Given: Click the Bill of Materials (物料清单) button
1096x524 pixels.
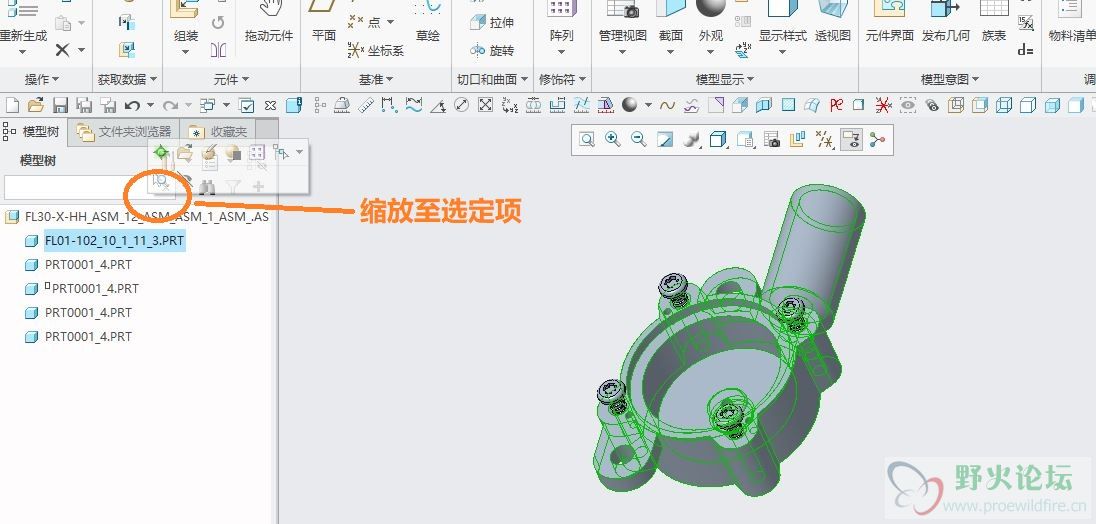Looking at the screenshot, I should 1072,22.
